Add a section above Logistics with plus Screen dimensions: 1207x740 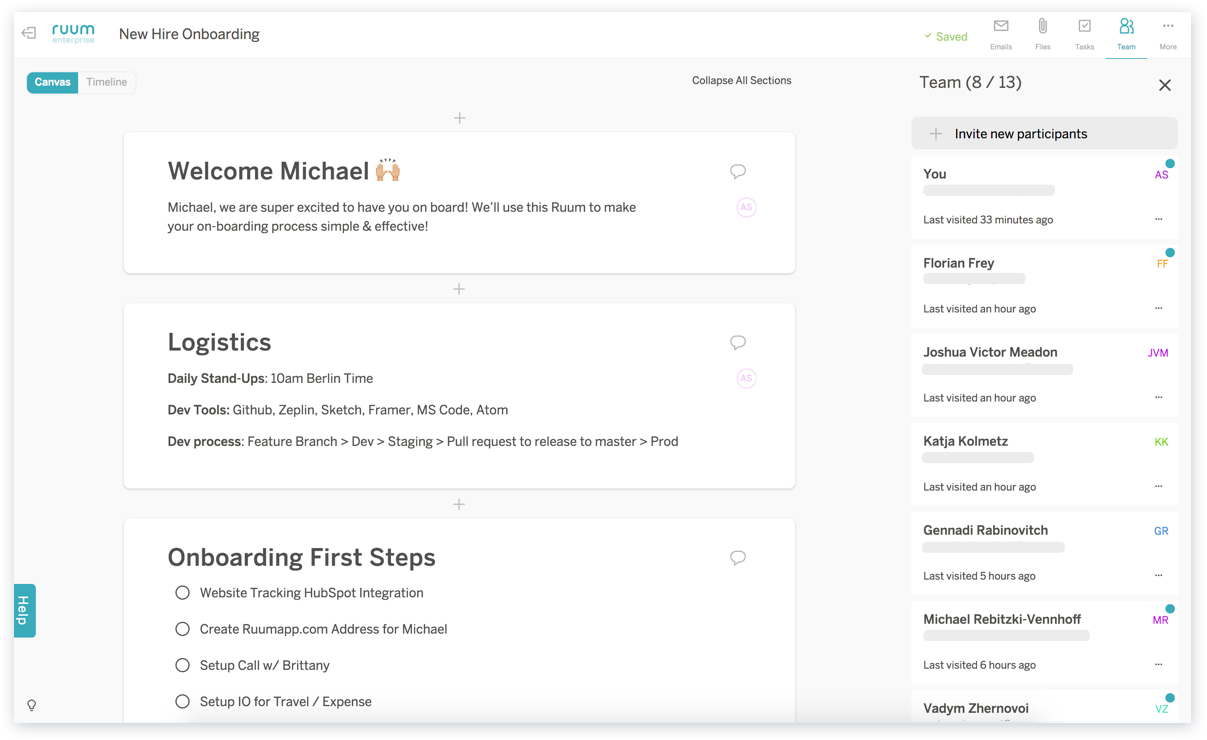click(x=459, y=289)
